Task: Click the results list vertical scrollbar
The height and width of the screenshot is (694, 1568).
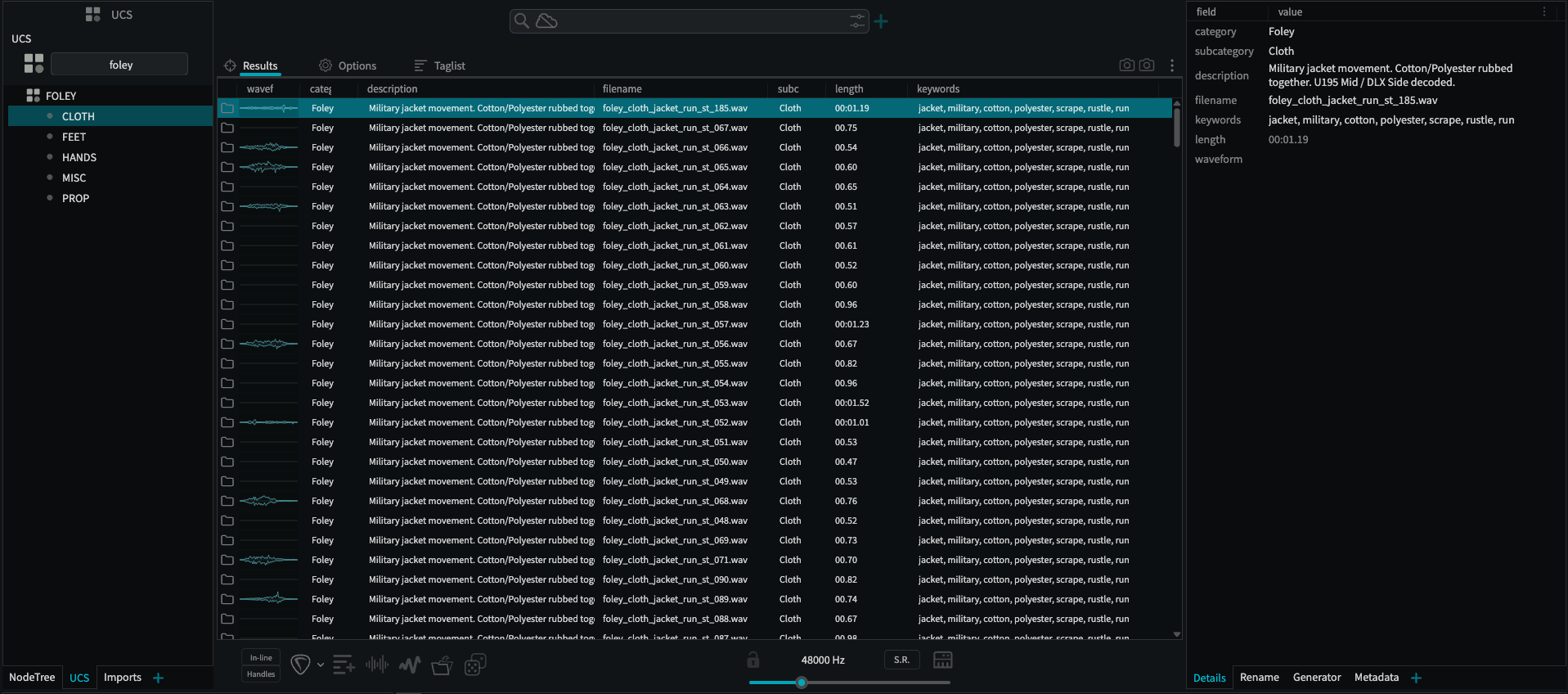Action: [1177, 127]
